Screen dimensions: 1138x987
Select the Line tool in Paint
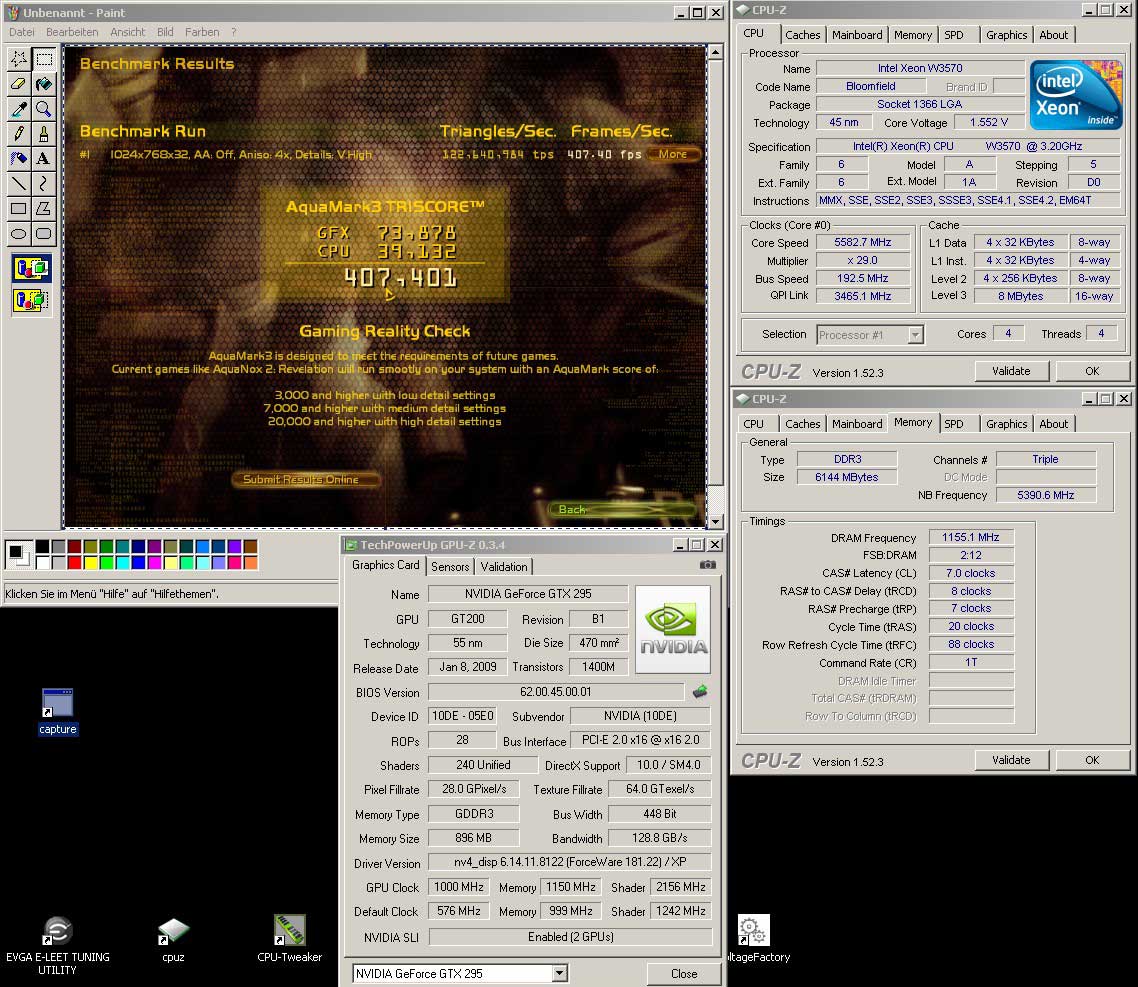[x=19, y=184]
